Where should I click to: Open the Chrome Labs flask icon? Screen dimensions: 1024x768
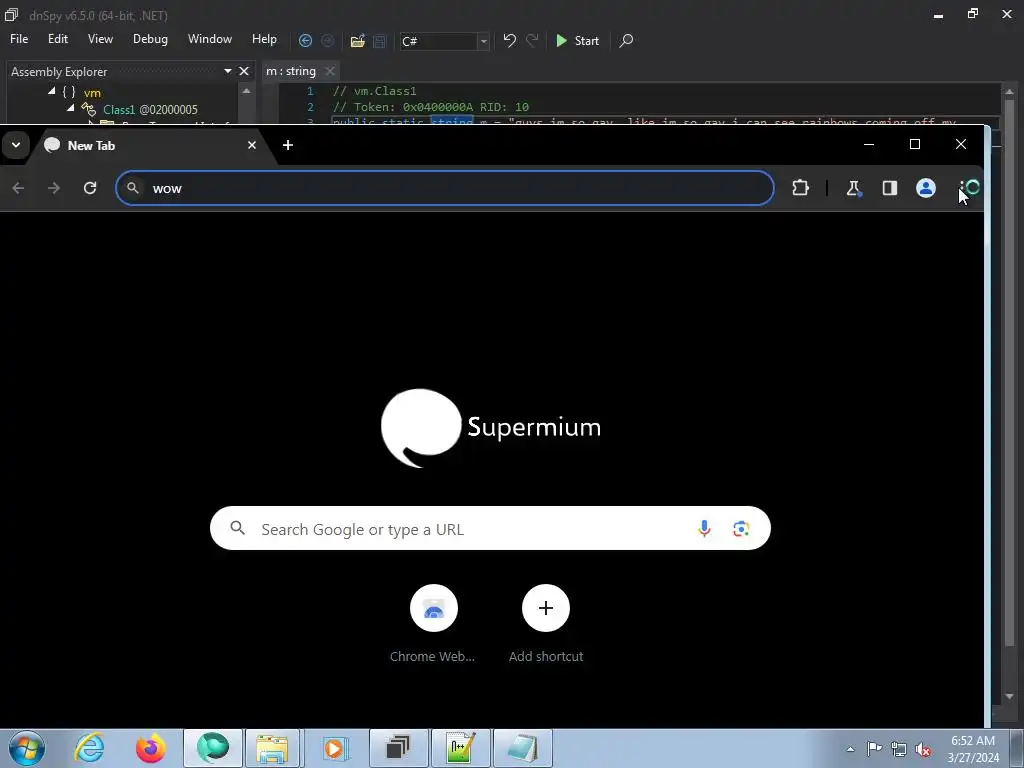(x=854, y=188)
